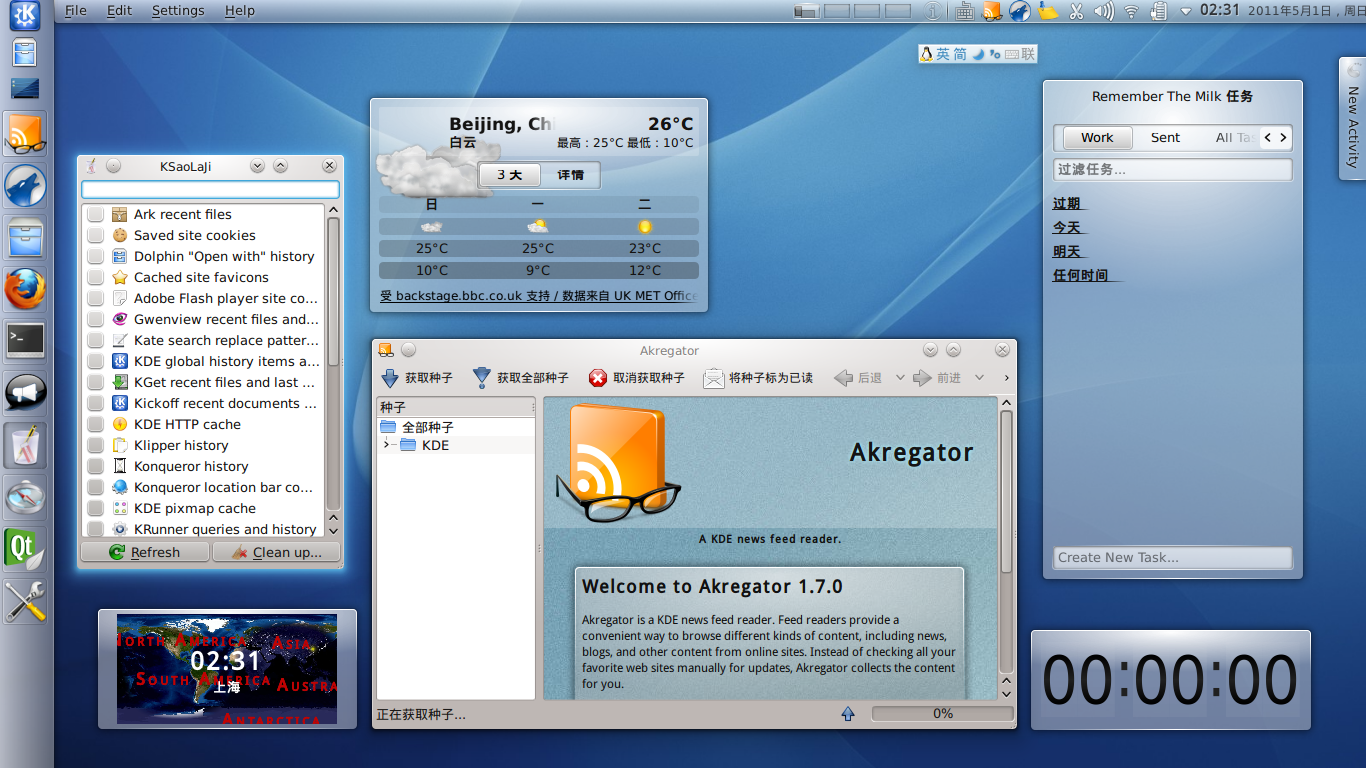Click Cancel Feed Fetches (取消获取种子)

click(x=637, y=378)
